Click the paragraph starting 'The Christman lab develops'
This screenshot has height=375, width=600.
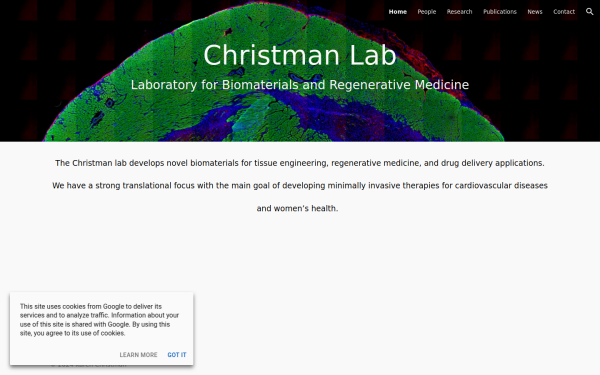(300, 163)
